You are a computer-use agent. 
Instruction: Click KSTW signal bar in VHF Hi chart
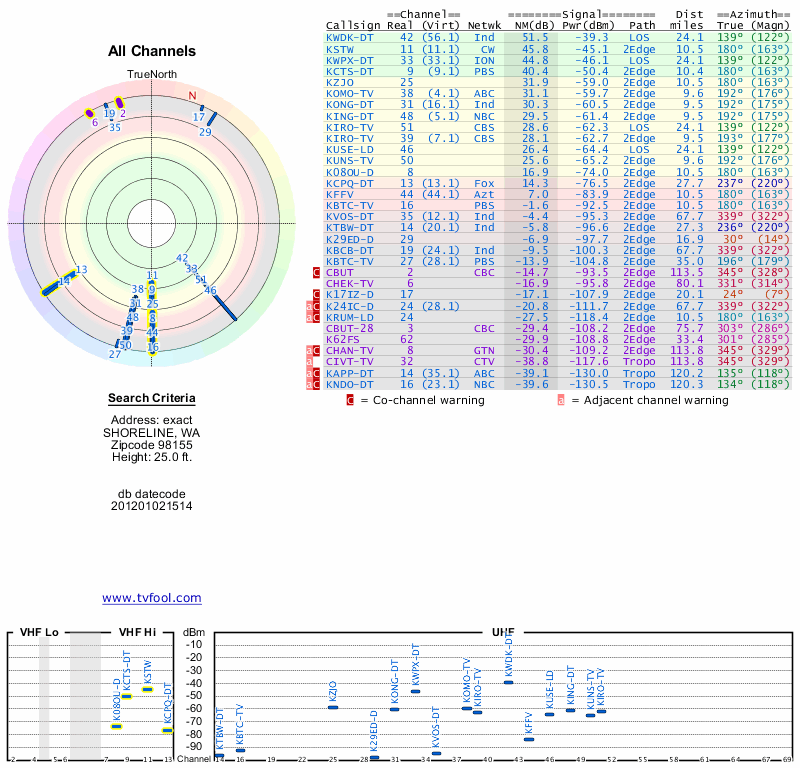147,689
